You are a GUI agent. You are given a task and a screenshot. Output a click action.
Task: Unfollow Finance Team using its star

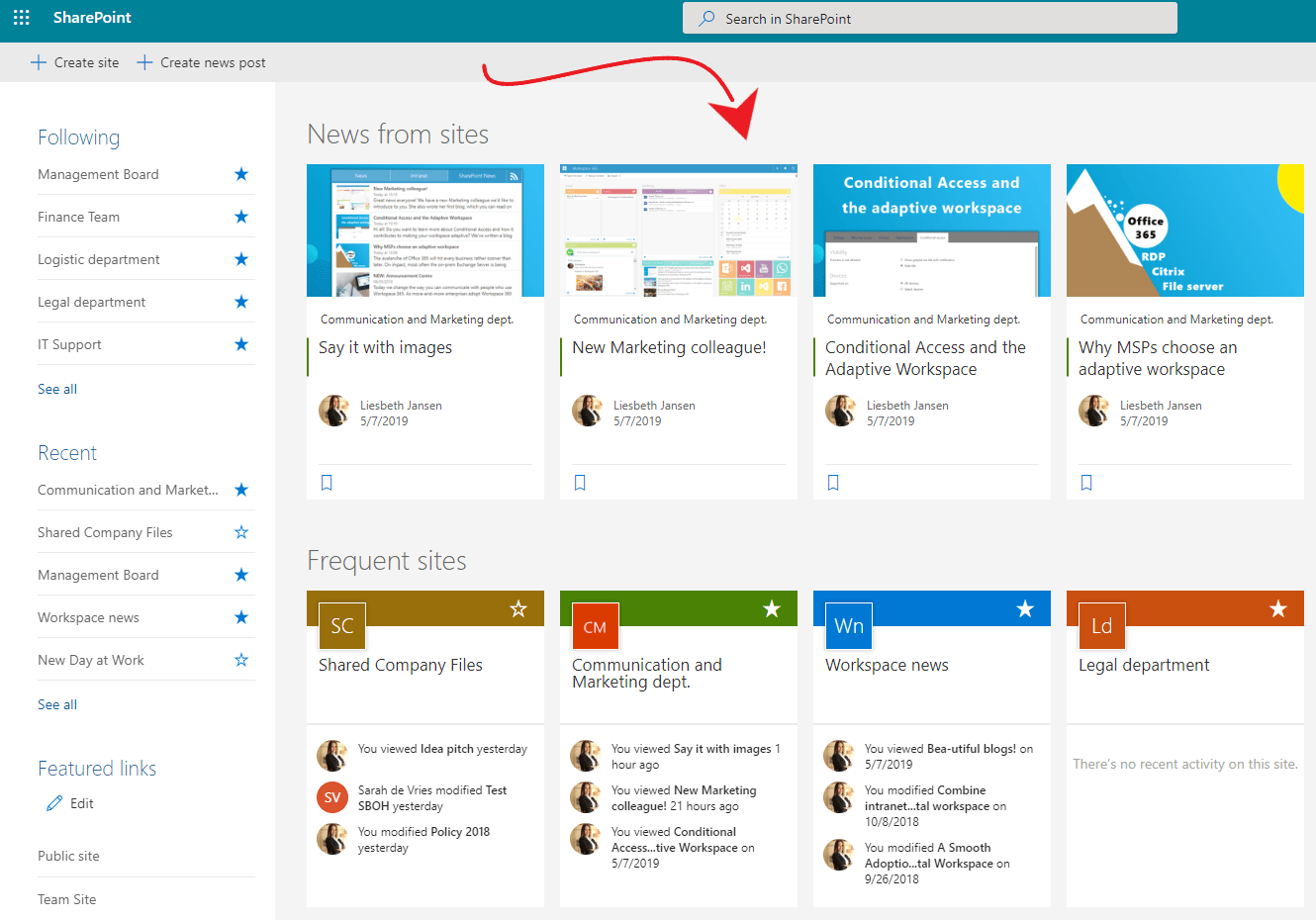point(241,217)
